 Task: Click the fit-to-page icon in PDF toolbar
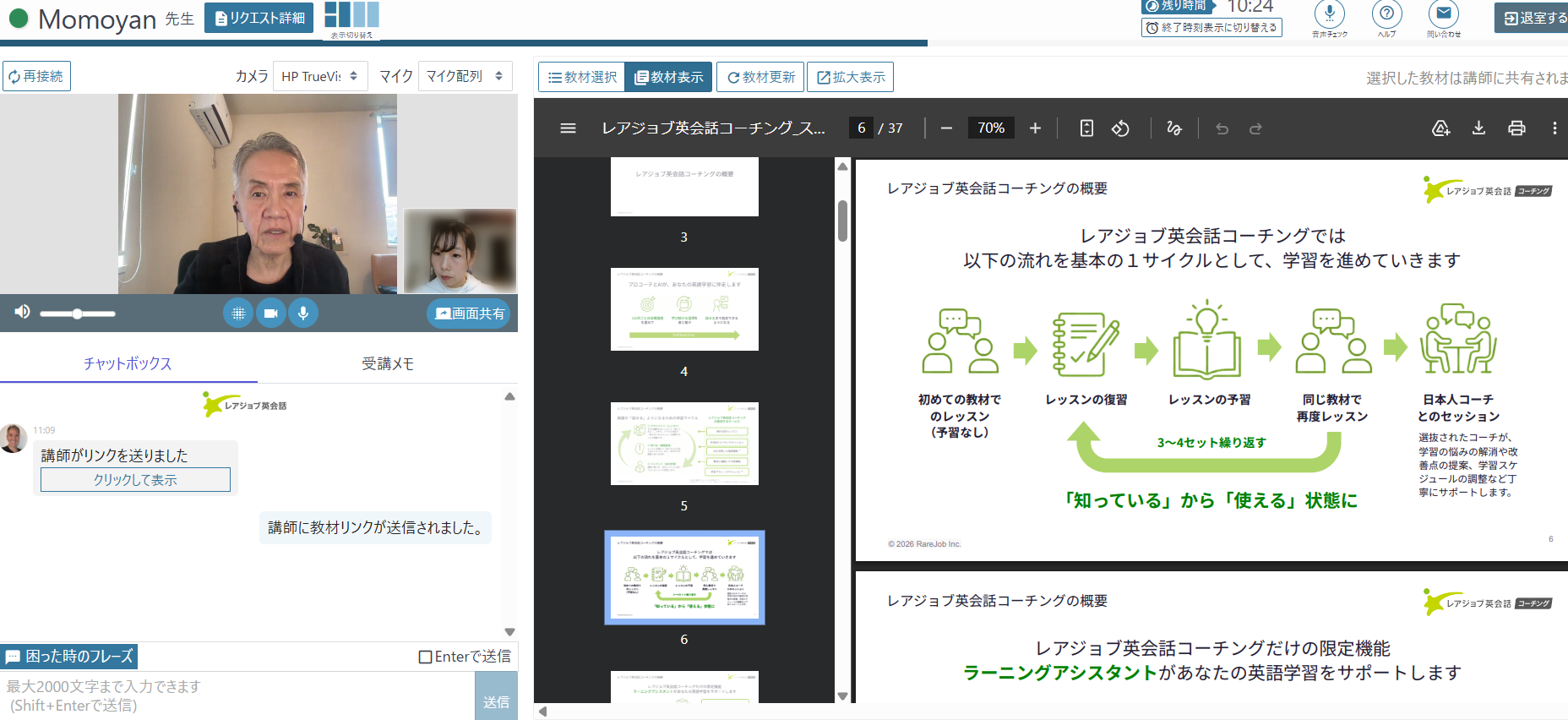tap(1086, 128)
